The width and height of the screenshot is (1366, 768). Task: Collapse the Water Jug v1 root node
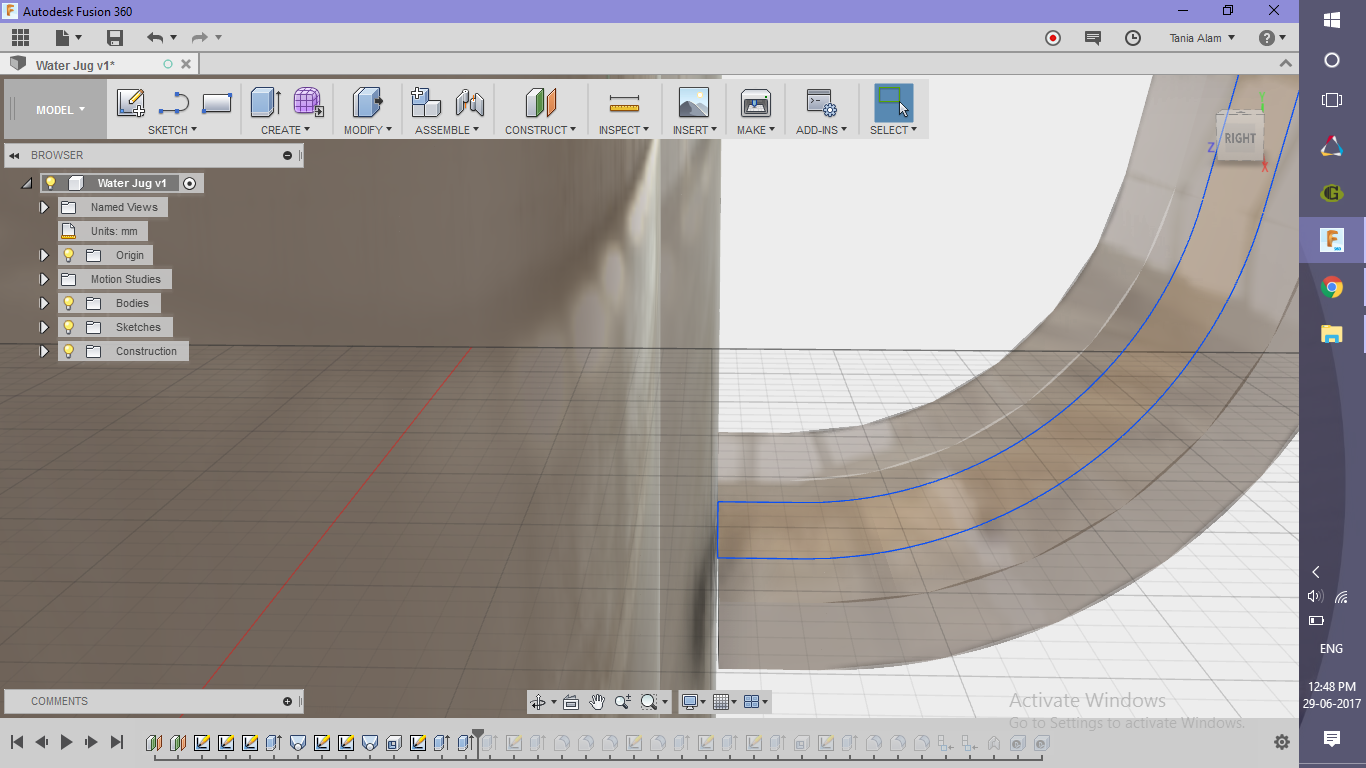click(x=27, y=184)
